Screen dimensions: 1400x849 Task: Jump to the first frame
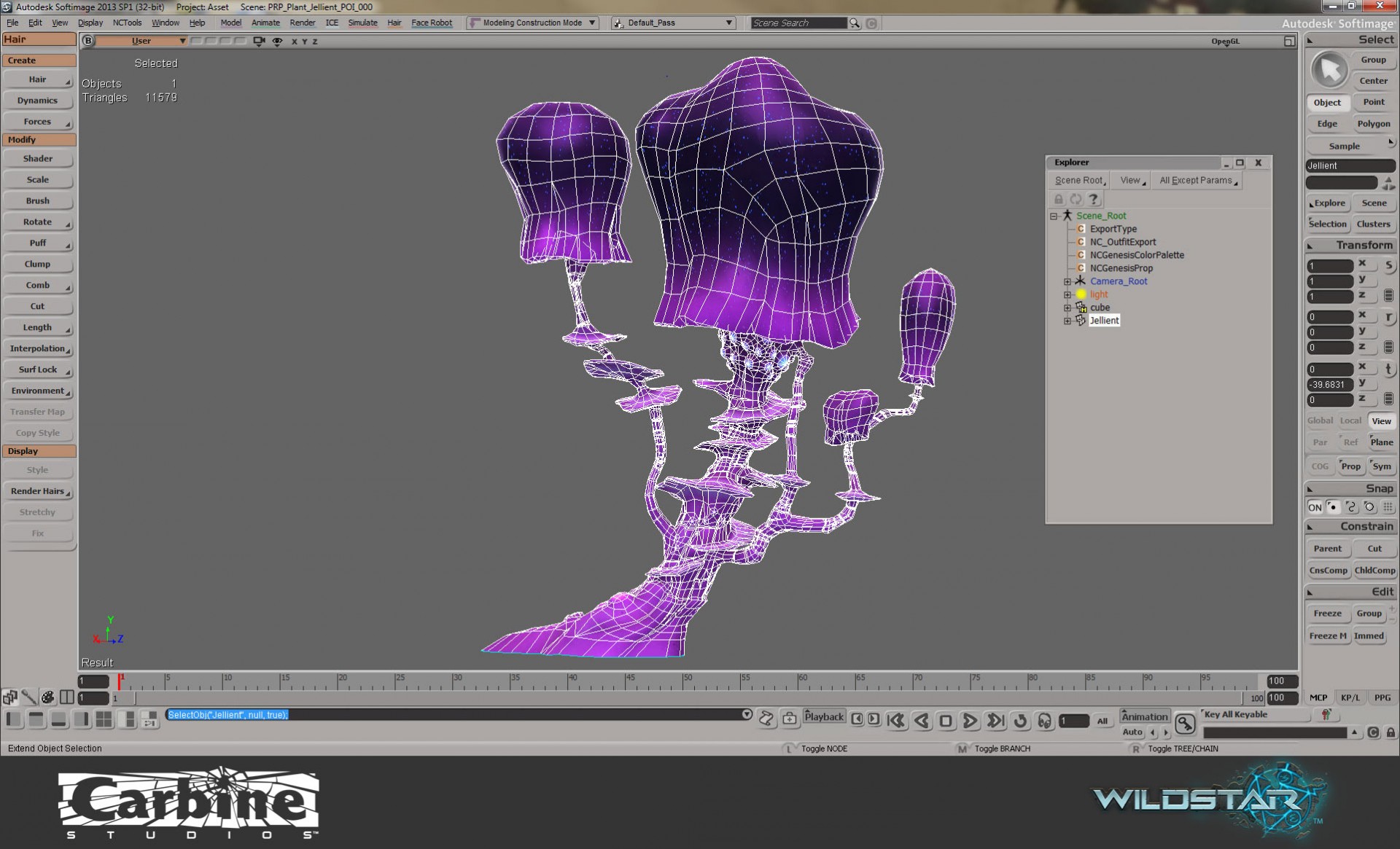coord(896,721)
